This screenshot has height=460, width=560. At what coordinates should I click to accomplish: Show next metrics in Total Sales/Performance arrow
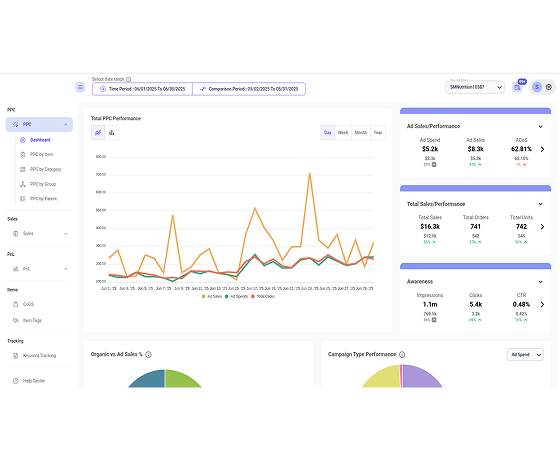pos(542,227)
